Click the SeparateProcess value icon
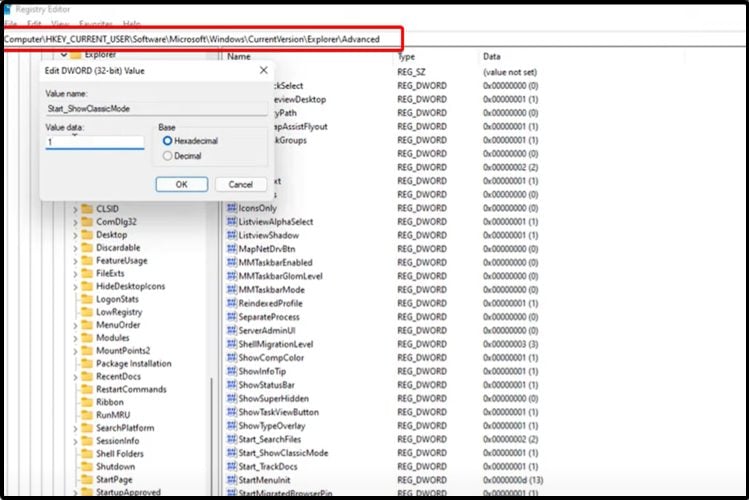The width and height of the screenshot is (749, 500). 232,317
